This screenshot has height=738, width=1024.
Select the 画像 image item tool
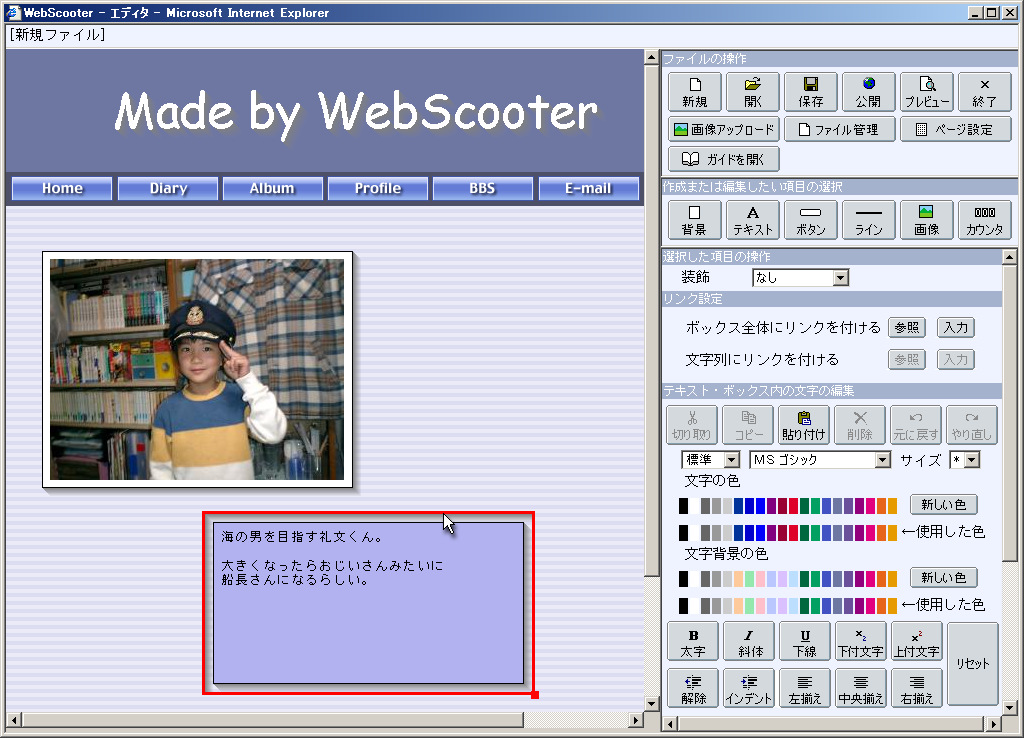[927, 220]
